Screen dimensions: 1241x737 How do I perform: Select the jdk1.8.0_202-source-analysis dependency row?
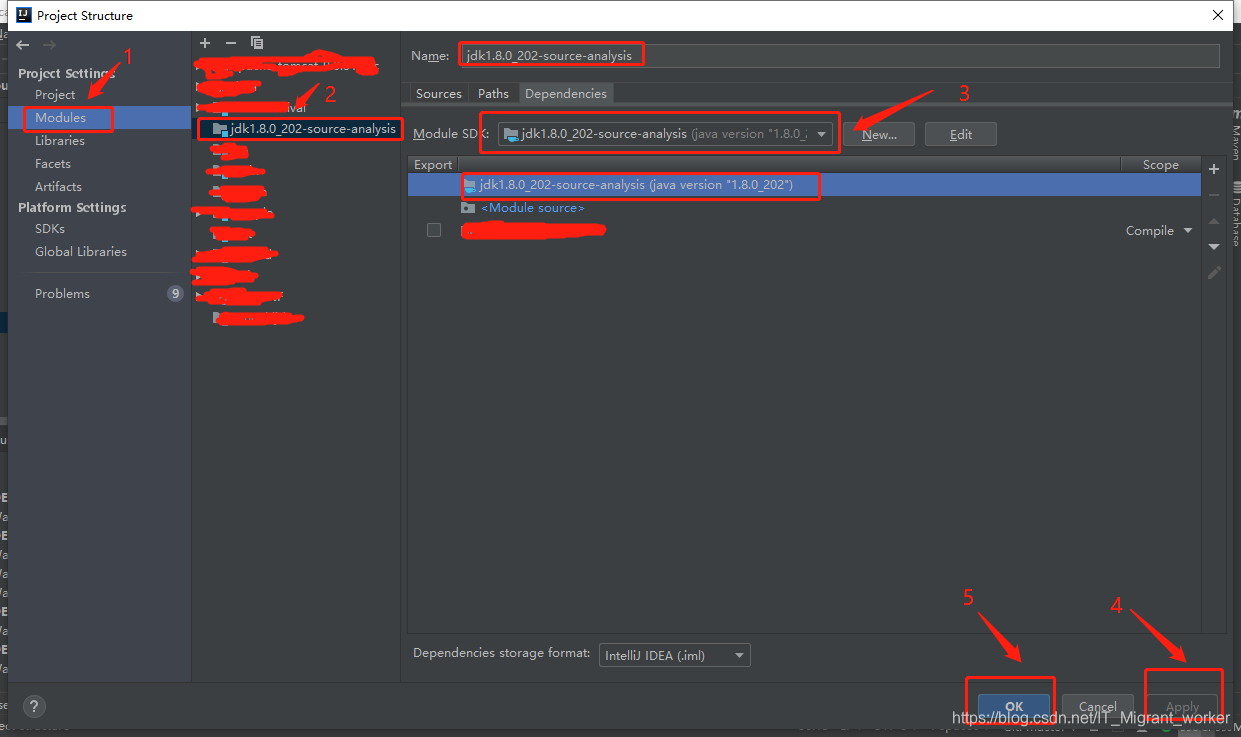[x=804, y=185]
